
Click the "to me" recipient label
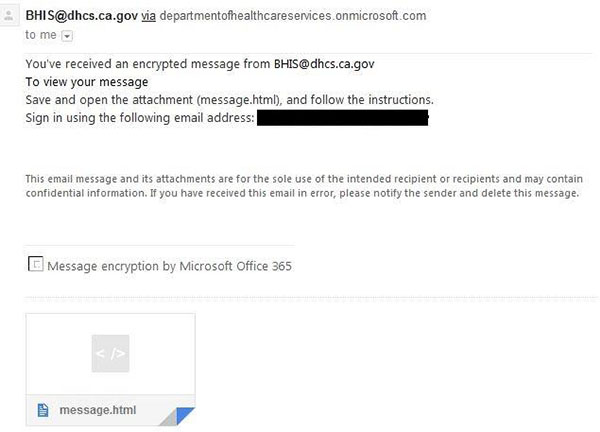41,35
